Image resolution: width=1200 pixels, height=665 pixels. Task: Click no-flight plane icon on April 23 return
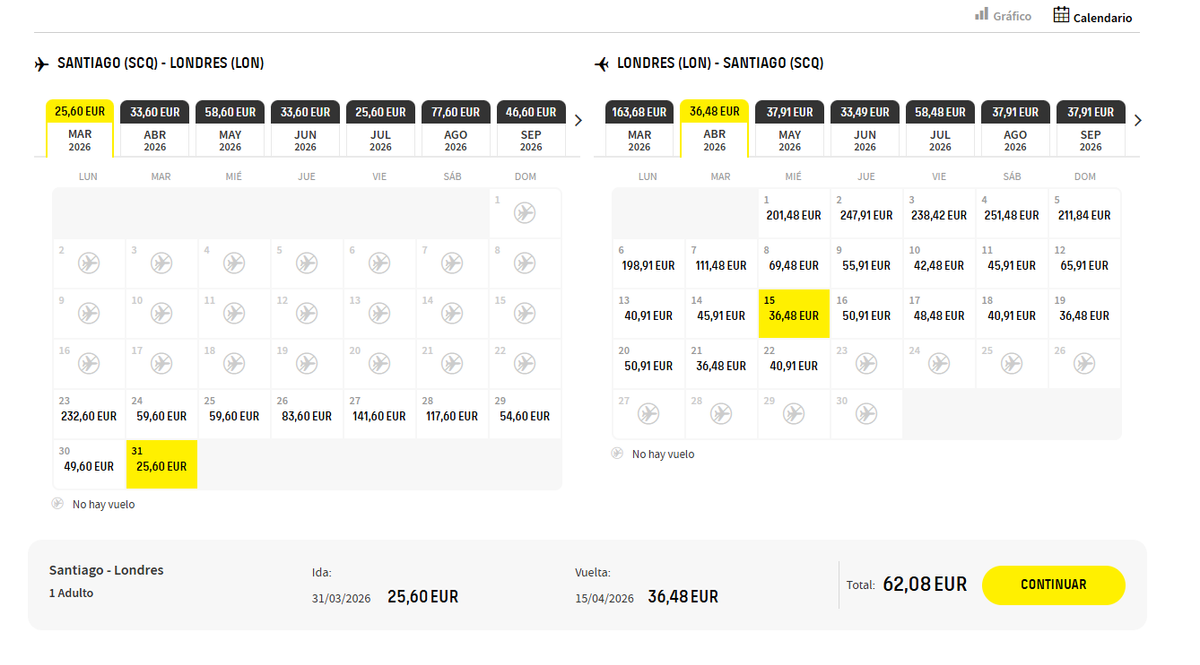point(866,363)
